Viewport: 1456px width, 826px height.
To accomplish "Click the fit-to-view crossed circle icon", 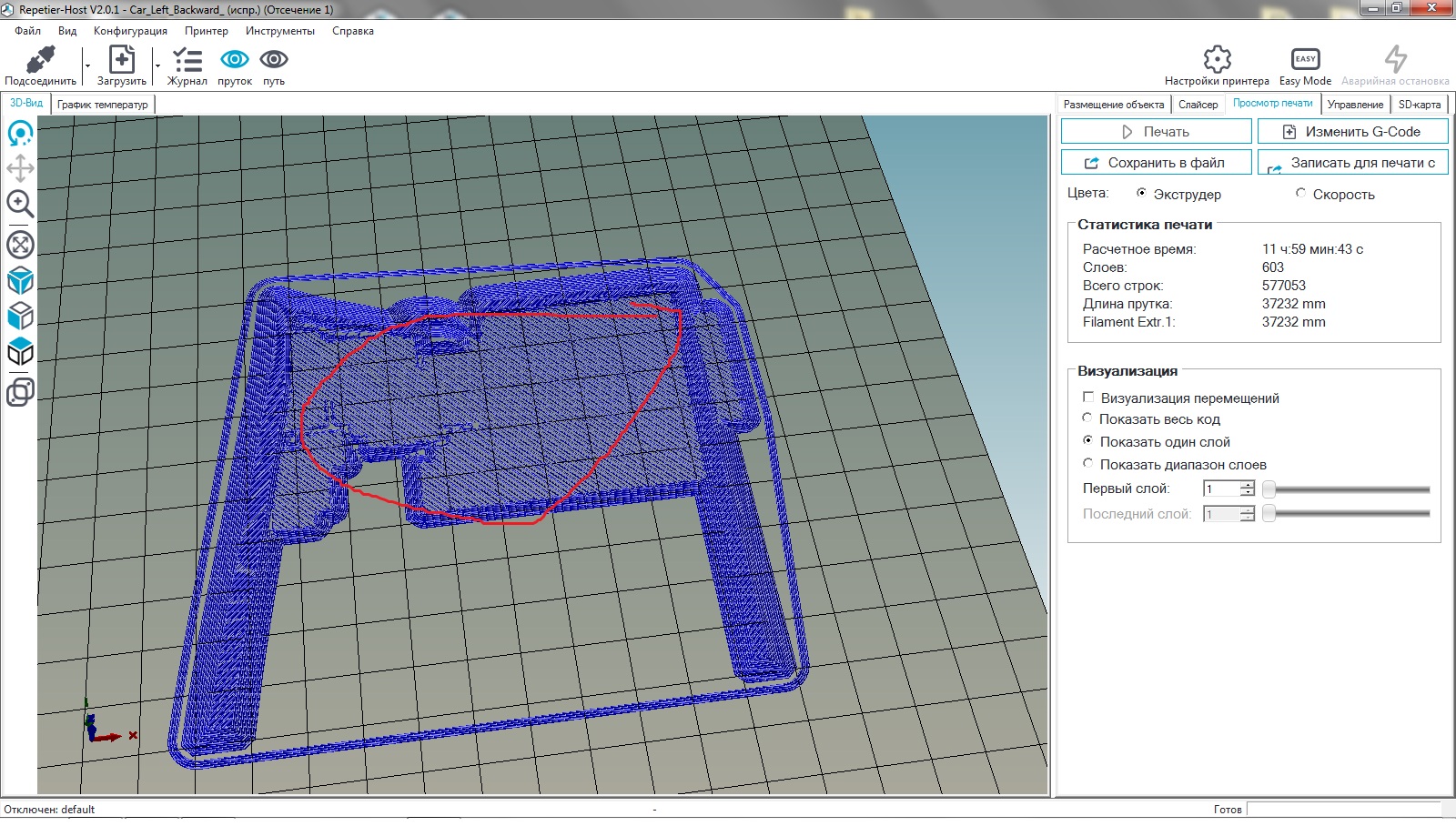I will pyautogui.click(x=20, y=245).
